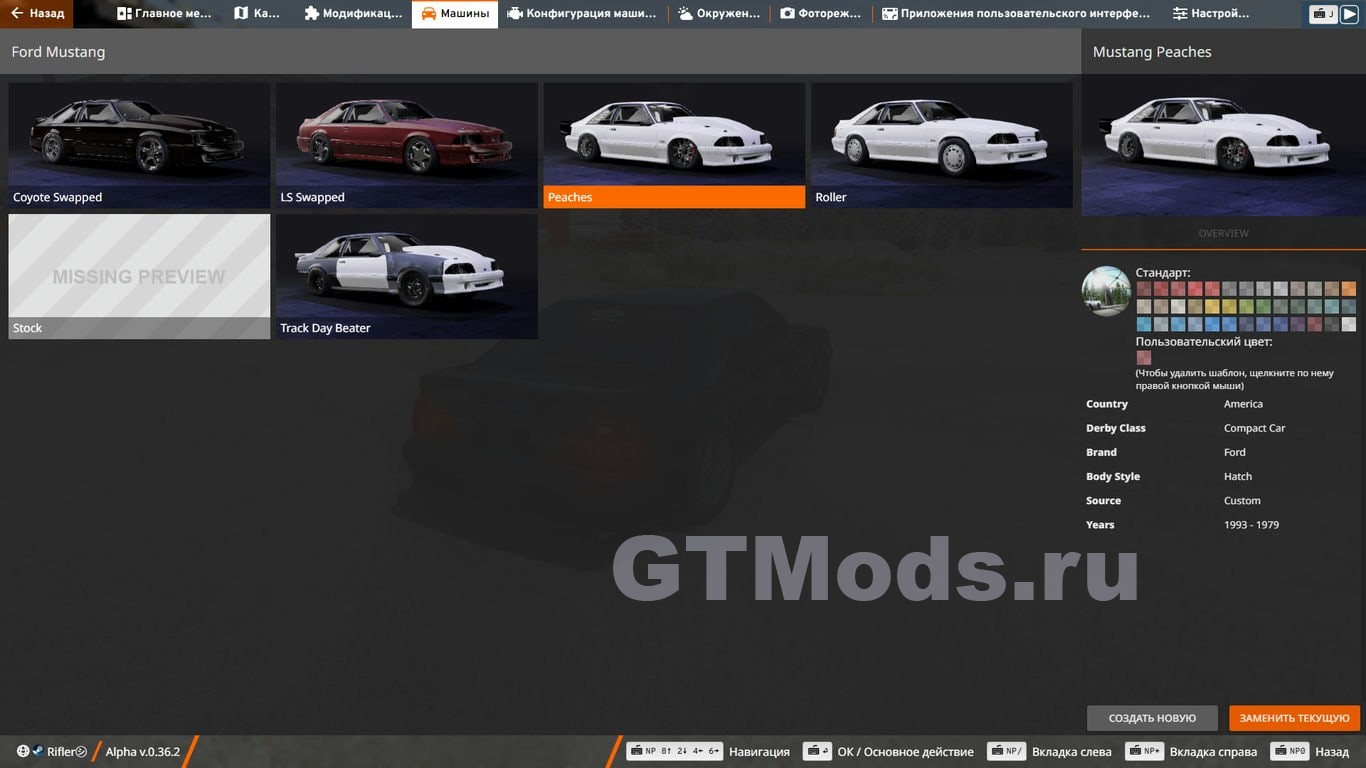Click the globe icon in the bottom bar
Screen dimensions: 1366x768
point(23,751)
